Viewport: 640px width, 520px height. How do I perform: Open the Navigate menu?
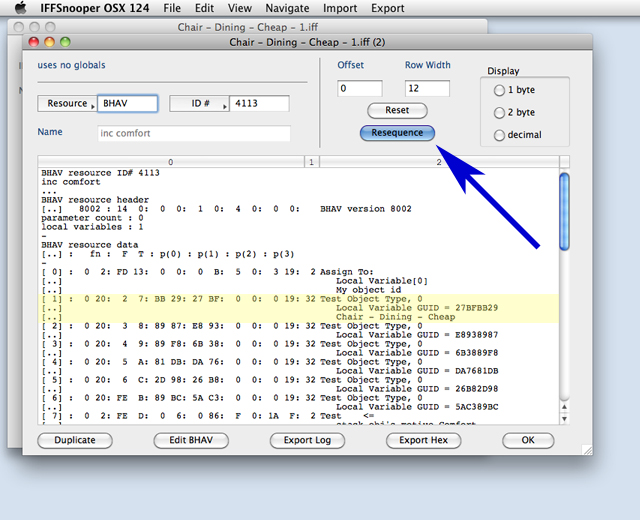[285, 8]
